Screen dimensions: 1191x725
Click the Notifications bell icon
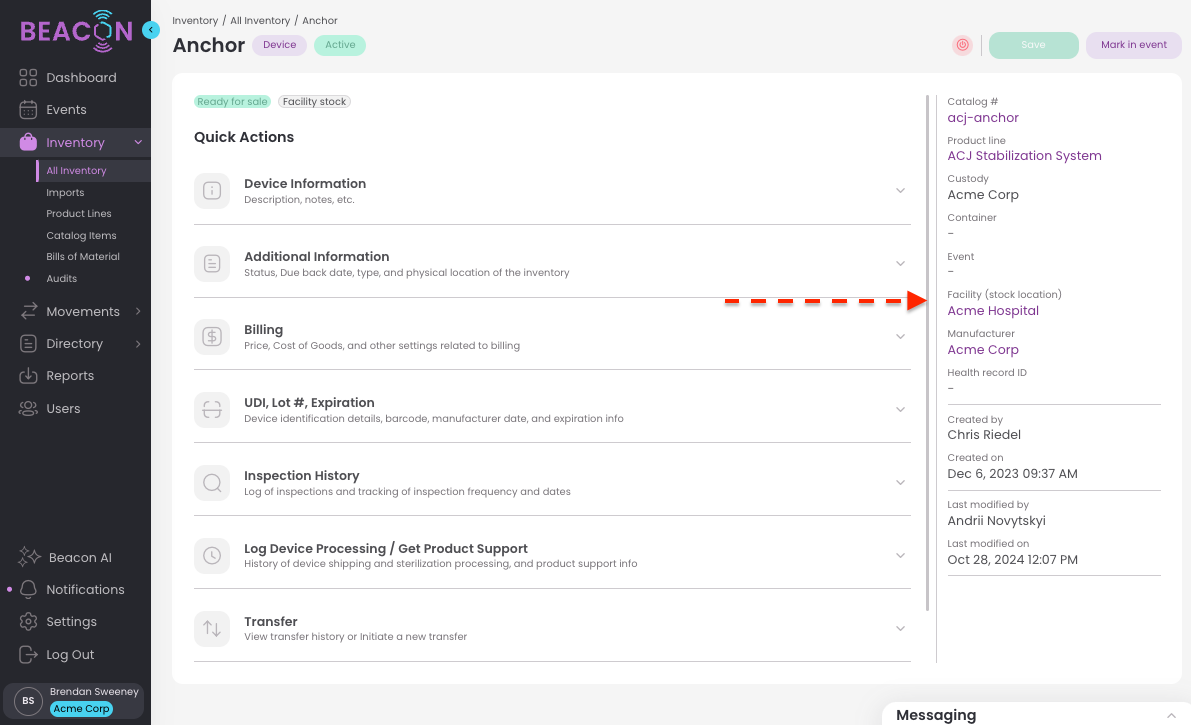(x=28, y=590)
